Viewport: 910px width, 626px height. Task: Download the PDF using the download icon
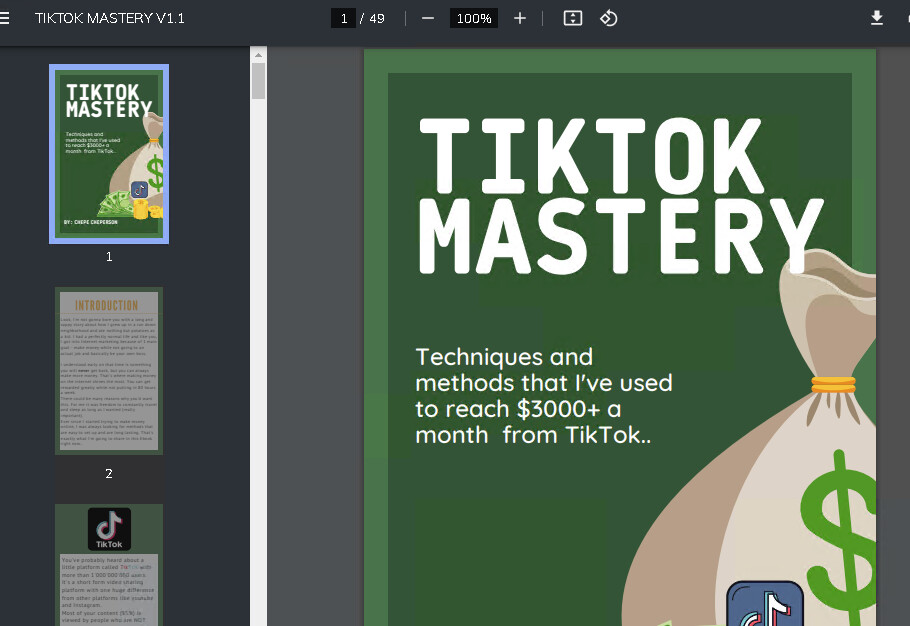[877, 18]
